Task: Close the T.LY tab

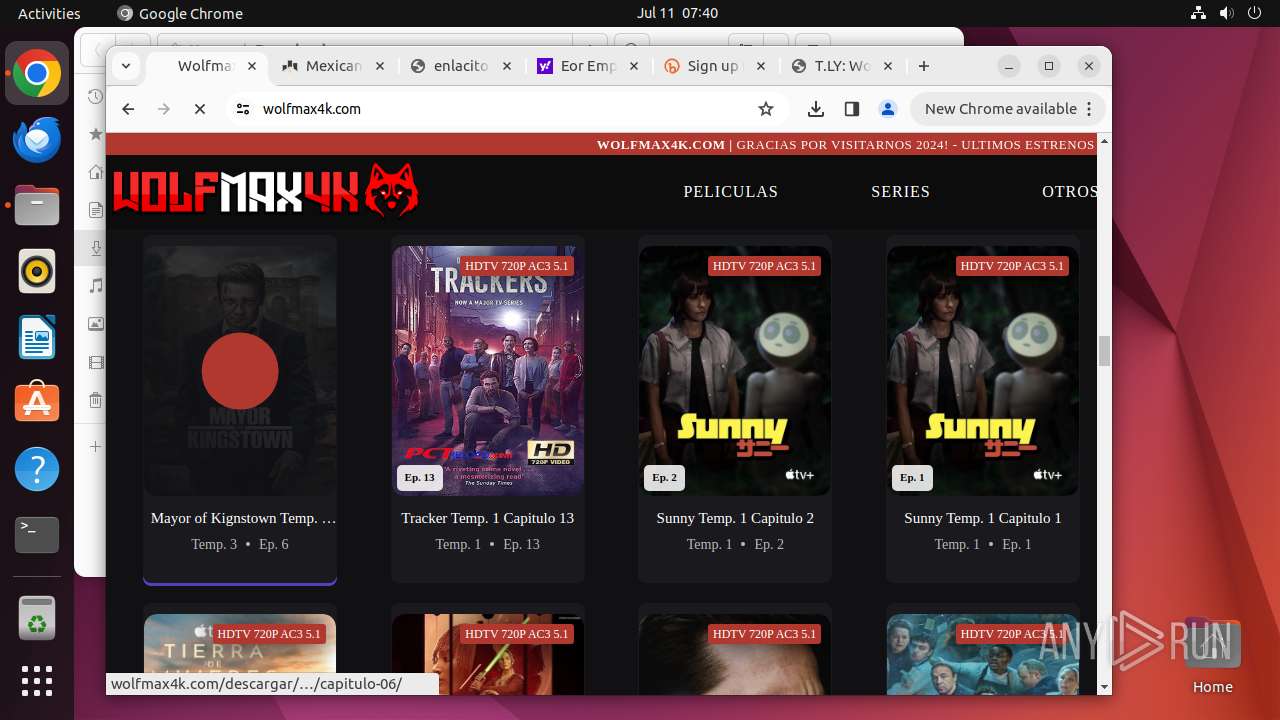Action: click(x=889, y=66)
